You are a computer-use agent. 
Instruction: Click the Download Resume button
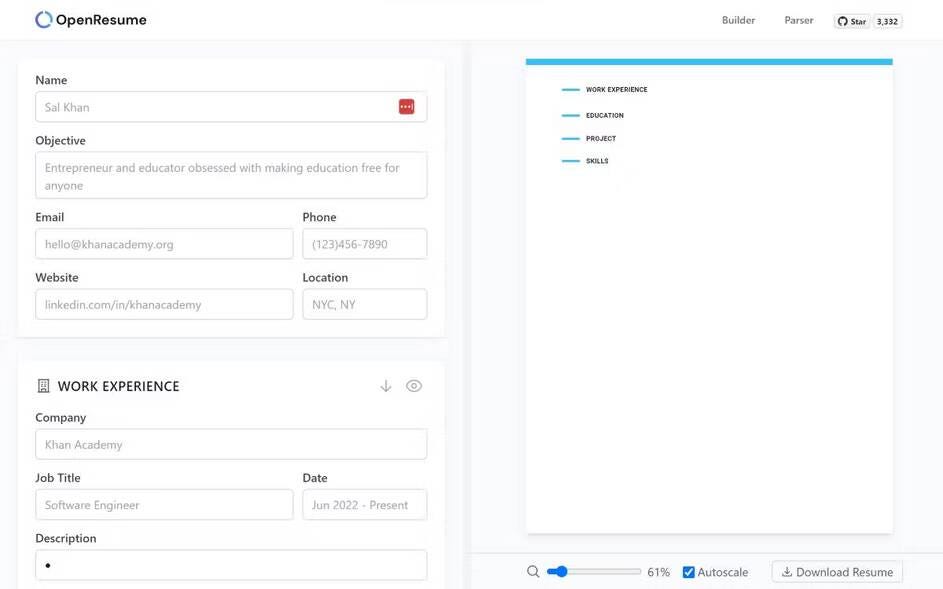[837, 572]
